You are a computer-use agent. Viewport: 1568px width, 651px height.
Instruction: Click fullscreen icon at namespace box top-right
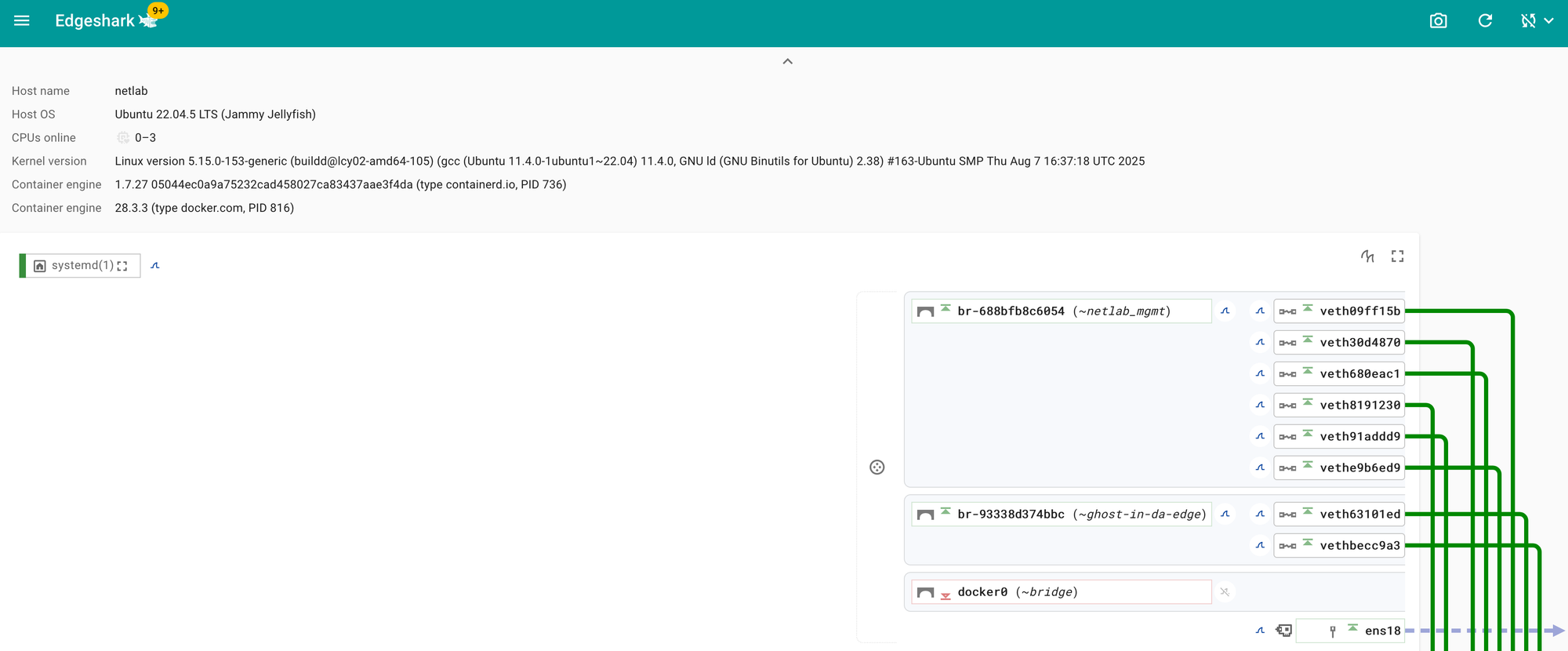pyautogui.click(x=1397, y=256)
